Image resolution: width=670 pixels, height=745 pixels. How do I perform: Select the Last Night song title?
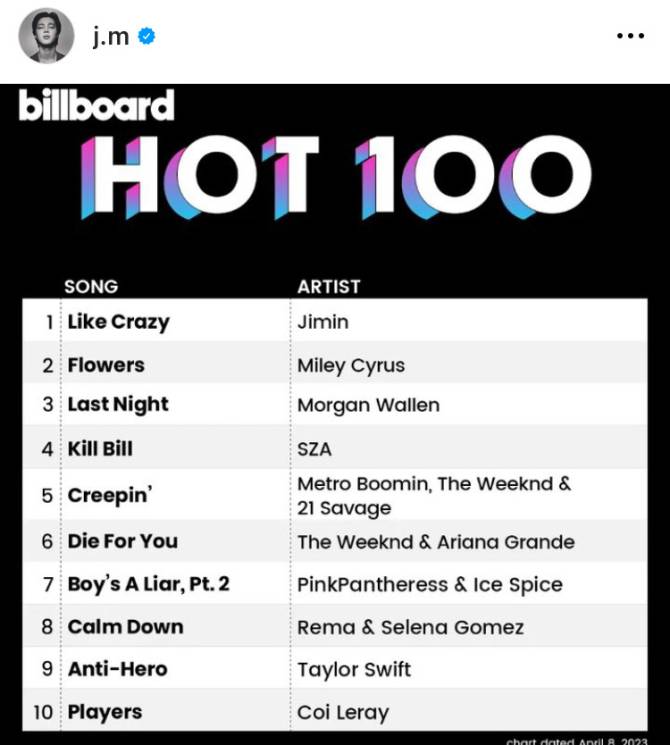tap(118, 405)
